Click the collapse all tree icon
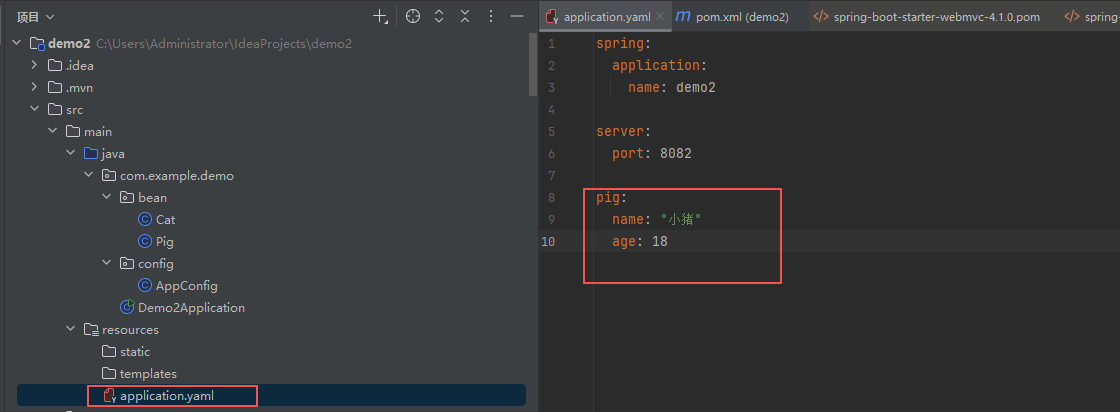 click(465, 16)
